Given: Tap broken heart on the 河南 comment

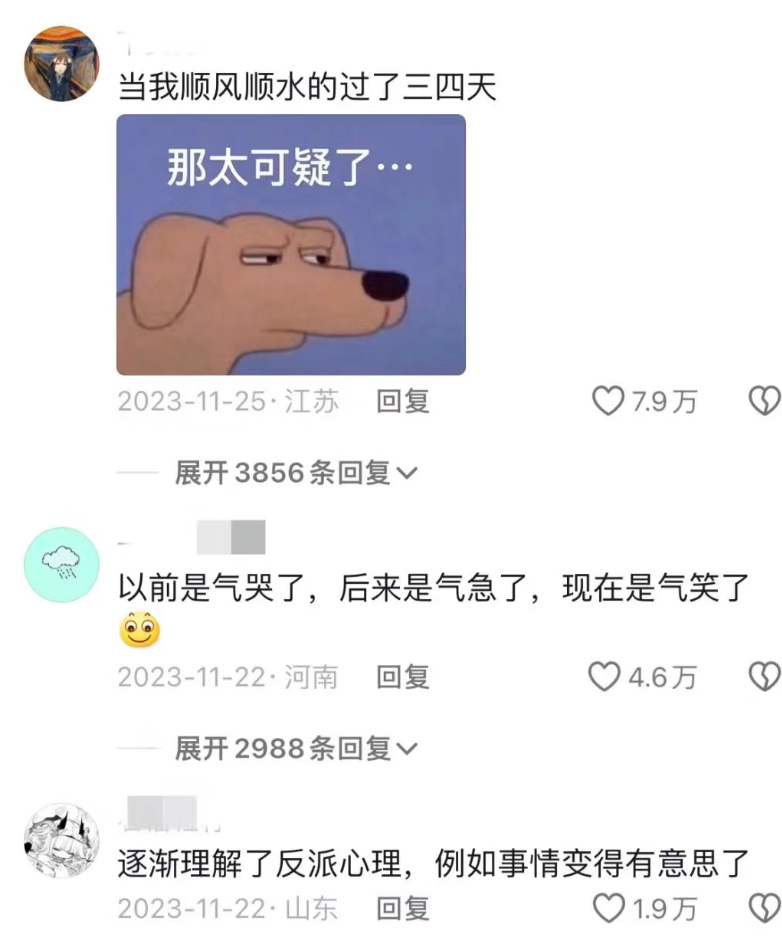Looking at the screenshot, I should point(765,677).
